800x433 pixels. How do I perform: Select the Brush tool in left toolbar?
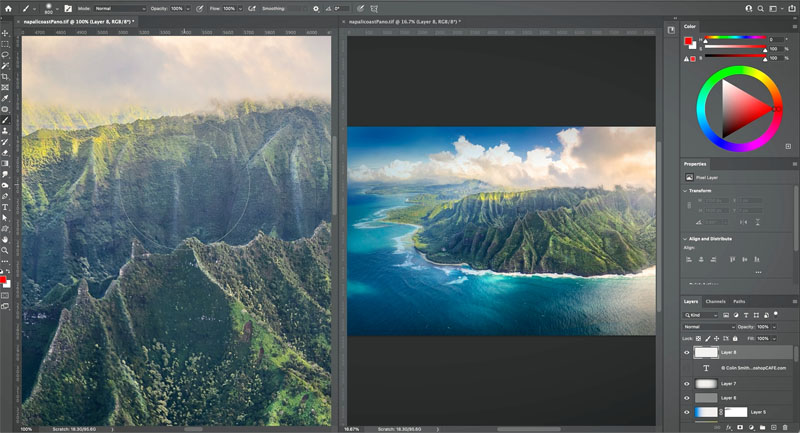tap(5, 120)
